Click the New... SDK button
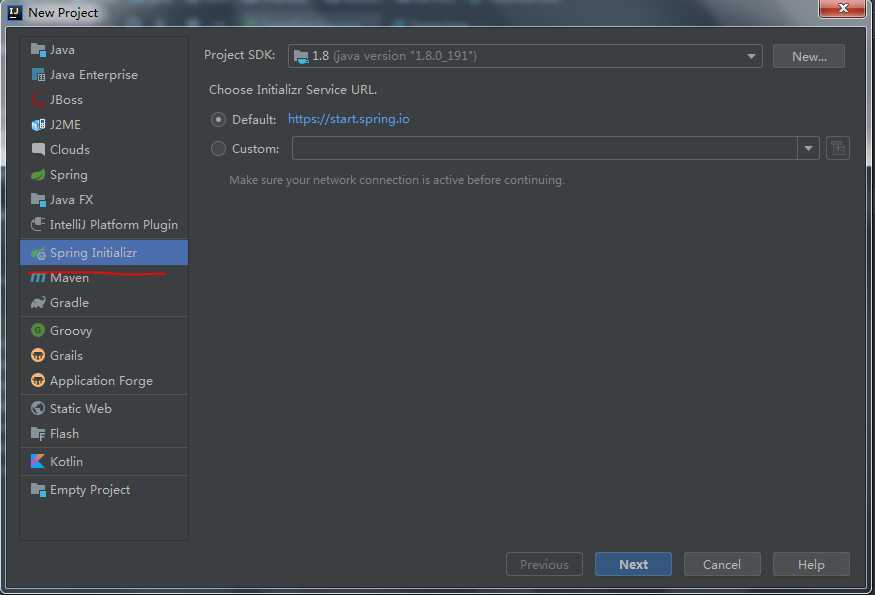Image resolution: width=875 pixels, height=595 pixels. coord(809,56)
